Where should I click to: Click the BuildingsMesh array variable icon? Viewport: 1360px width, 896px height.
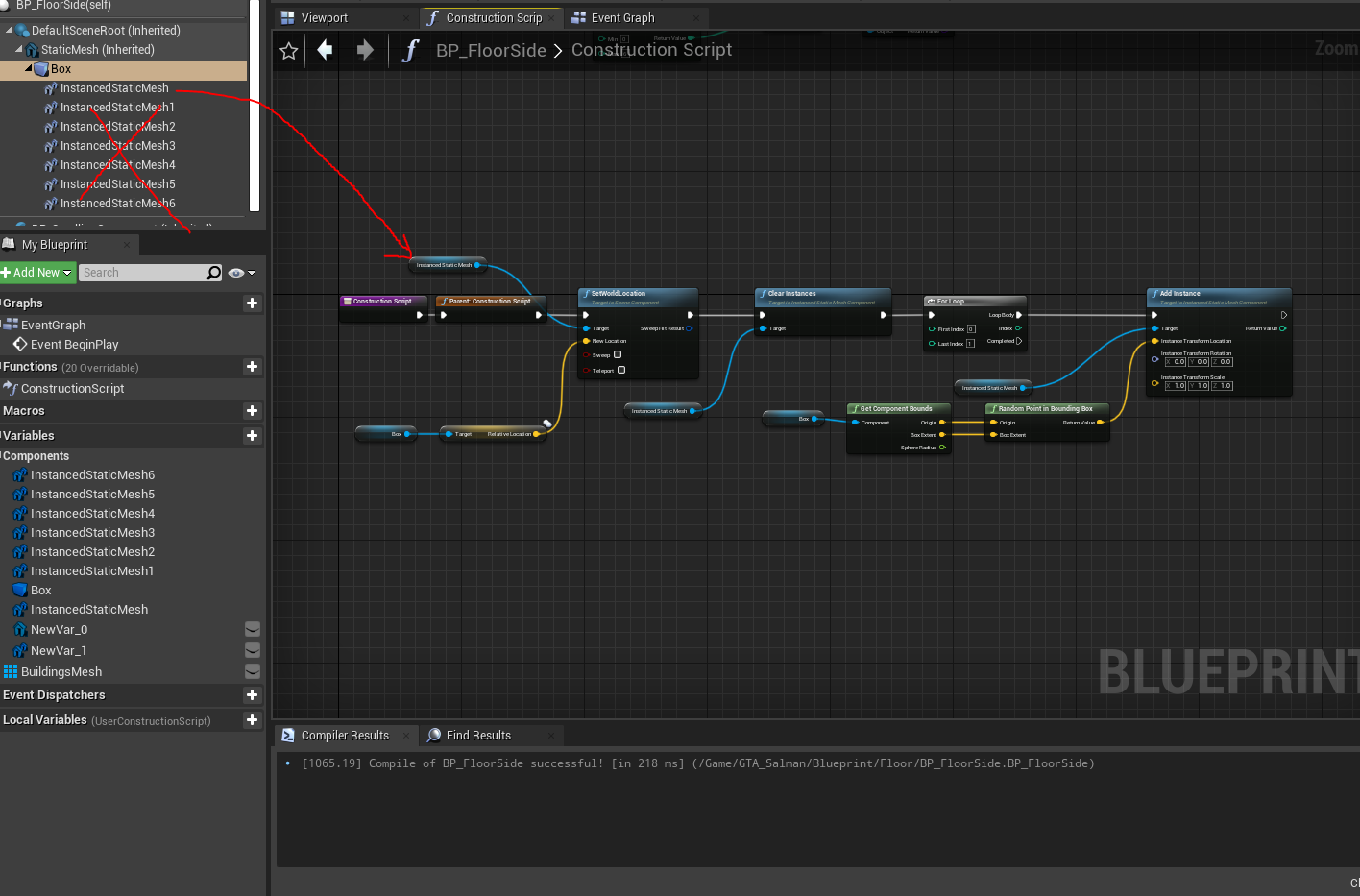(x=11, y=671)
